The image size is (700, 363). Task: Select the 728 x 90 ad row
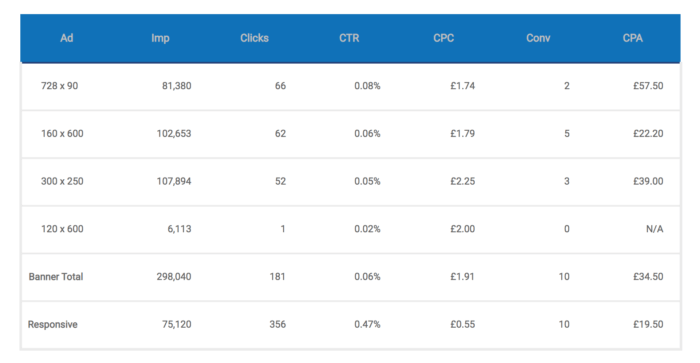351,86
